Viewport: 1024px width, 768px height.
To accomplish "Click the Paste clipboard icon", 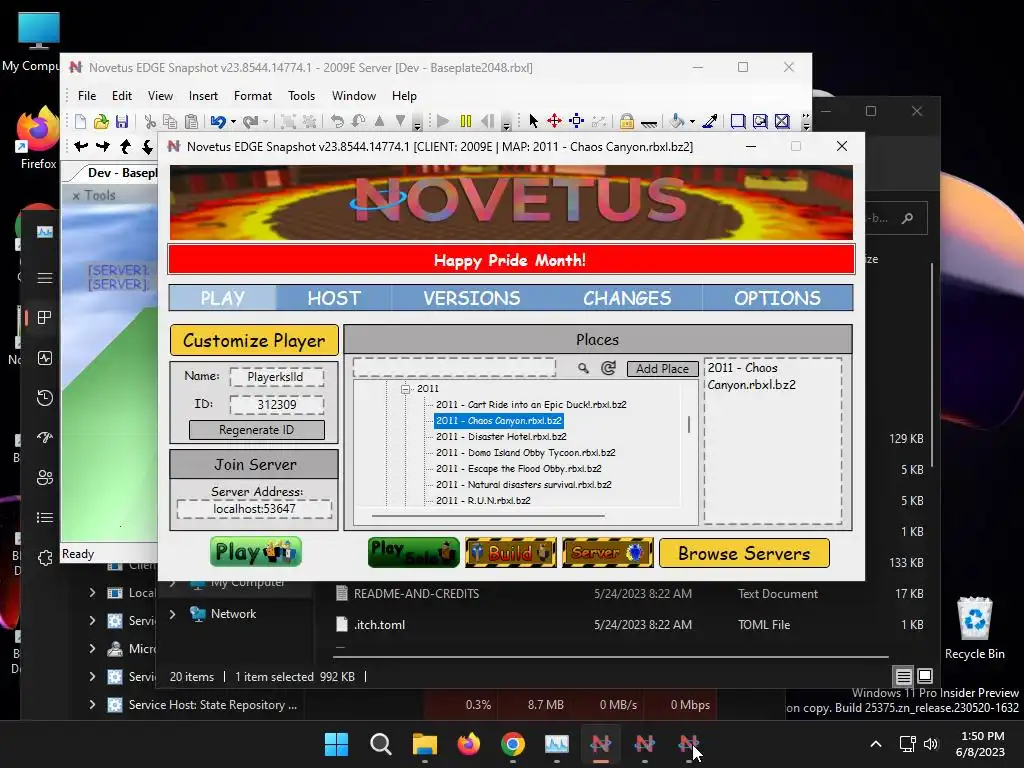I will pos(191,121).
